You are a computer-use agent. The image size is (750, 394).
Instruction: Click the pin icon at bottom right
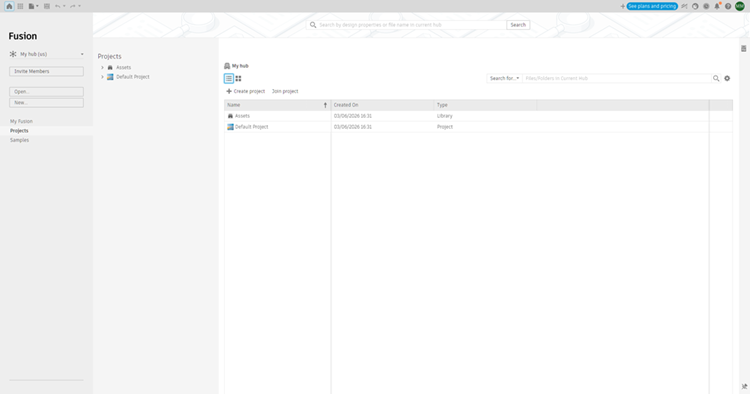pyautogui.click(x=744, y=387)
